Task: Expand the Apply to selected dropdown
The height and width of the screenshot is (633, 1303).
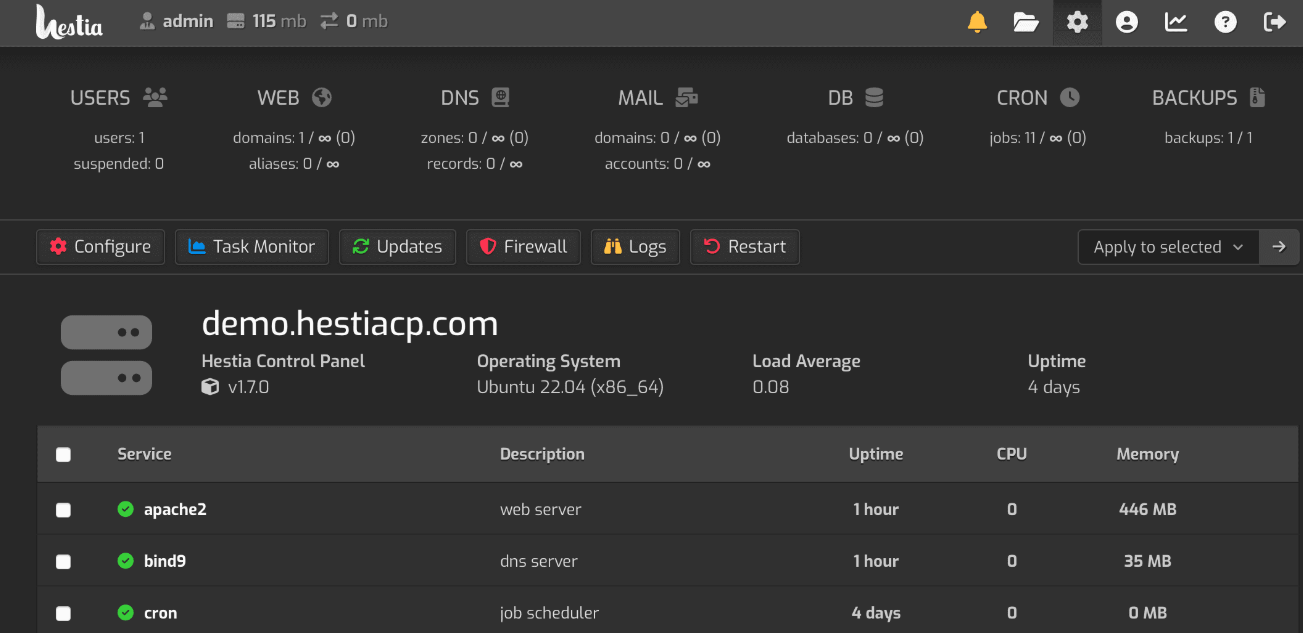Action: click(1167, 247)
